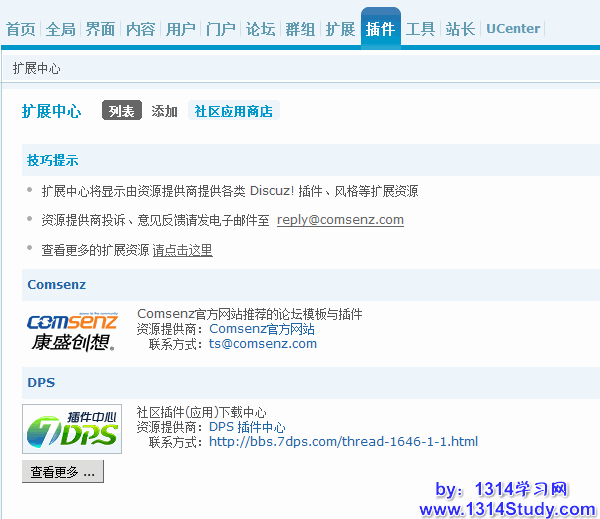
Task: Open the 工具 tab
Action: [x=420, y=29]
